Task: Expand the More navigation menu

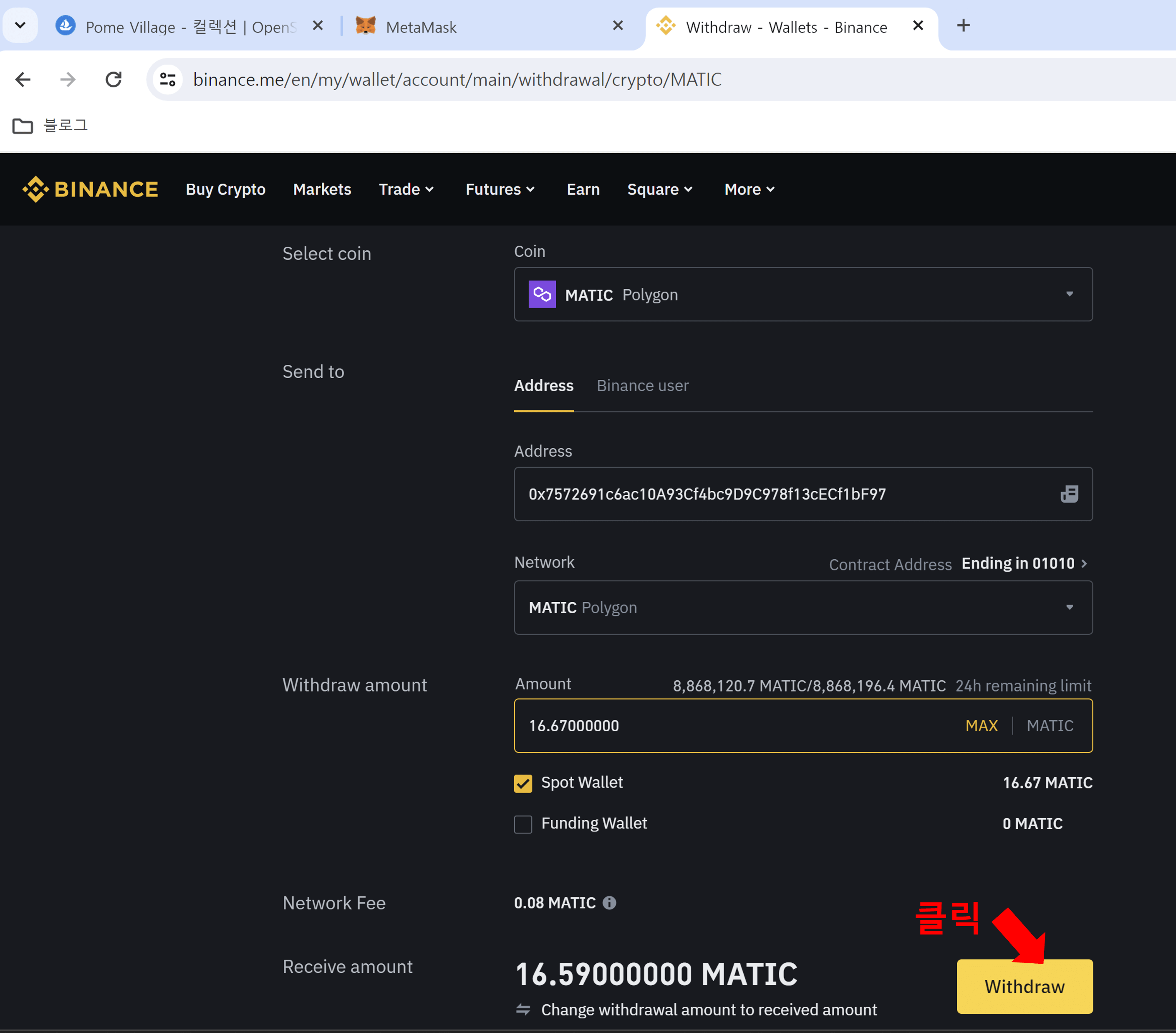Action: point(749,189)
